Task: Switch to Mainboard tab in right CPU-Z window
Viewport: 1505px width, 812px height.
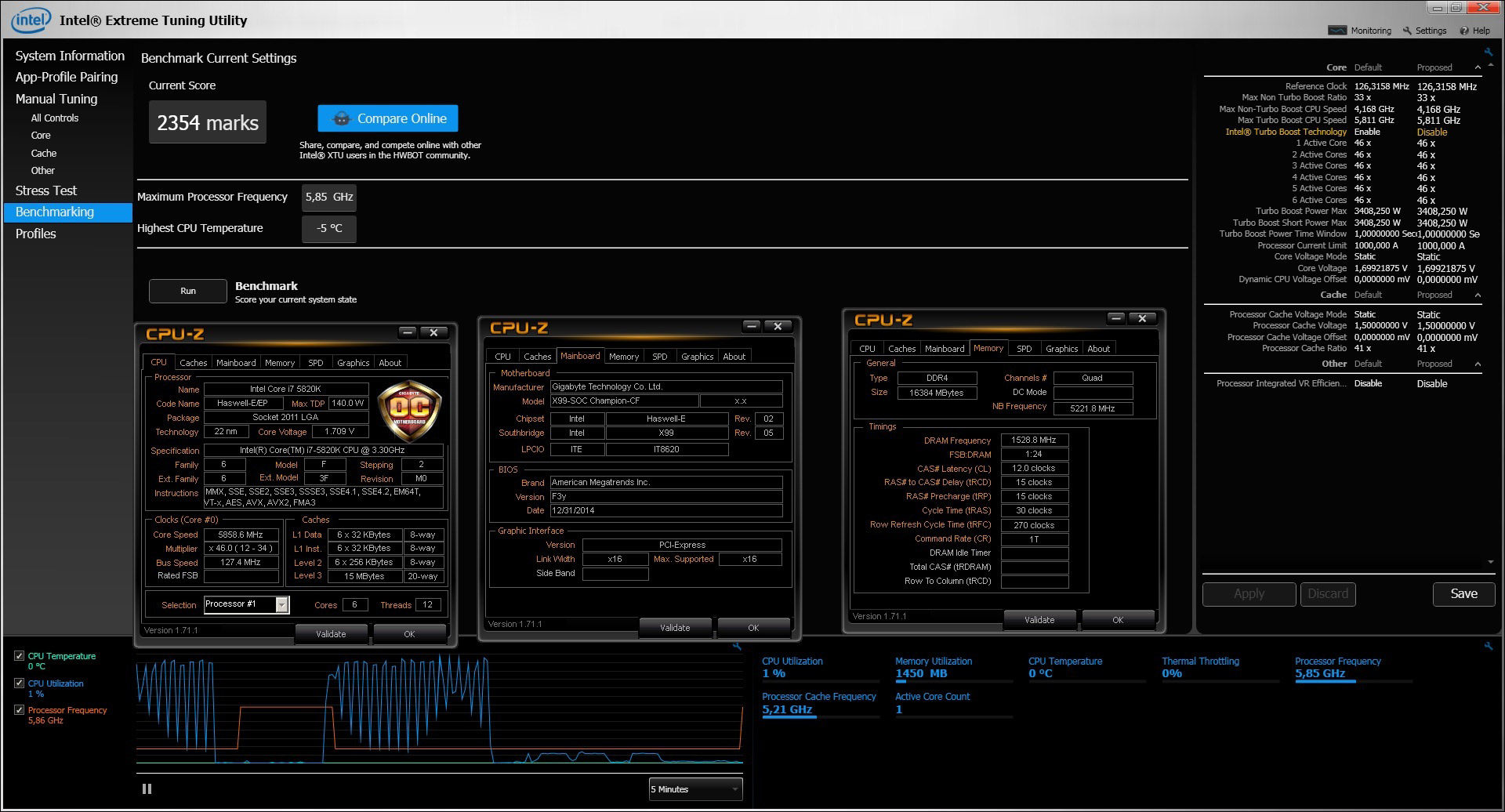Action: coord(945,349)
